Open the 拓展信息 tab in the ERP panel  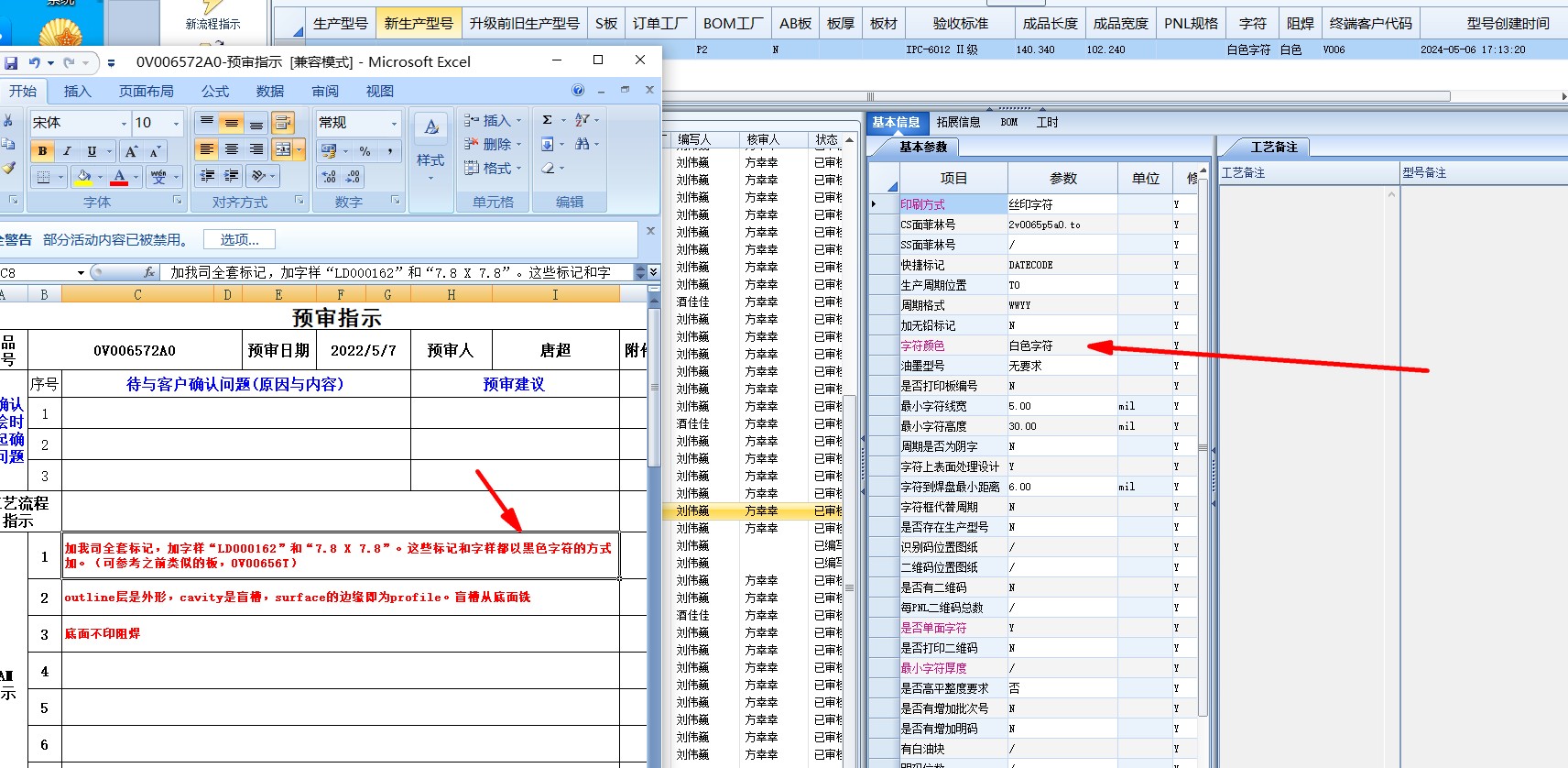tap(958, 122)
